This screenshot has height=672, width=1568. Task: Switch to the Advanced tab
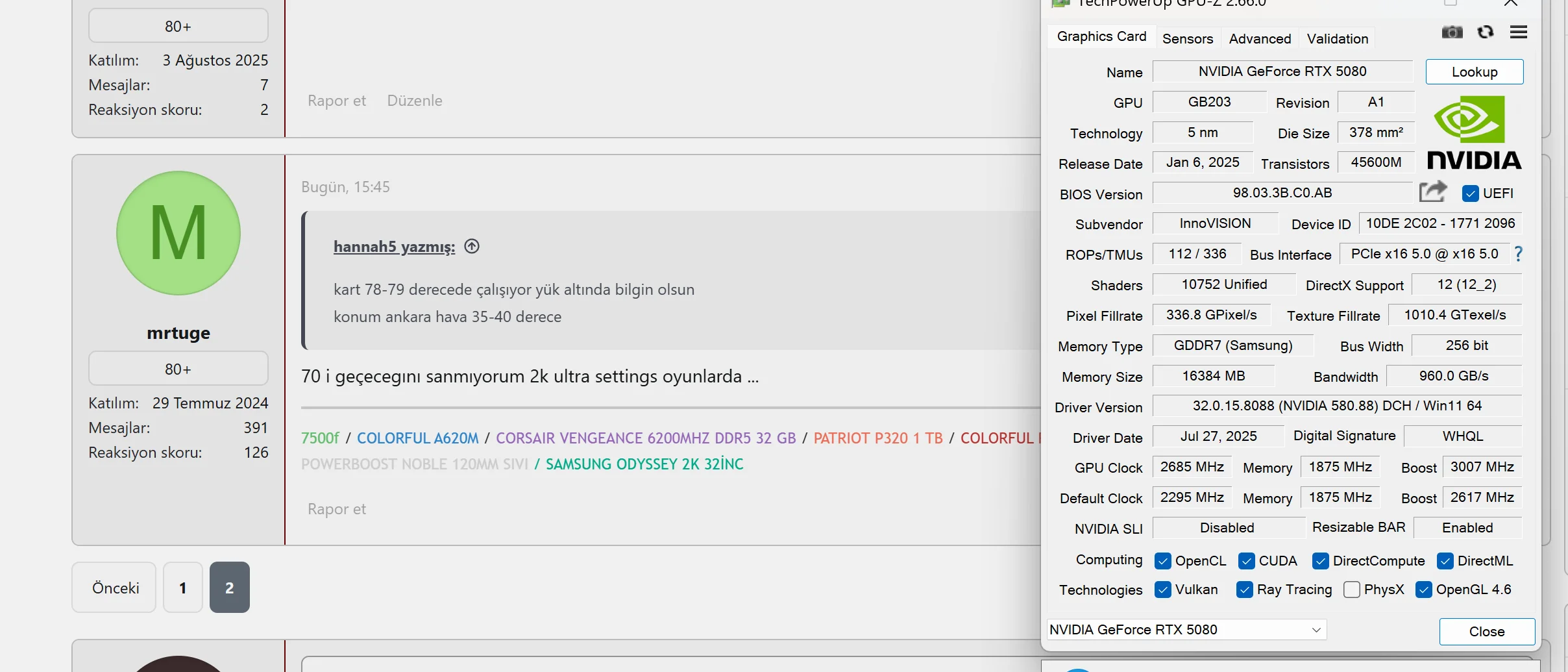click(x=1260, y=39)
